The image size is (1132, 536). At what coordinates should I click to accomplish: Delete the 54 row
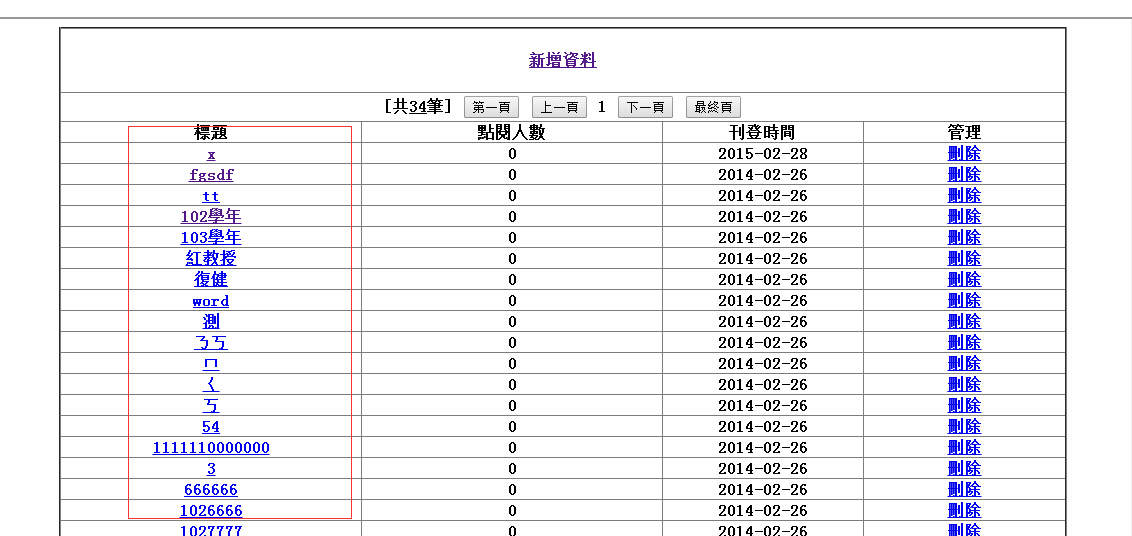pyautogui.click(x=964, y=427)
